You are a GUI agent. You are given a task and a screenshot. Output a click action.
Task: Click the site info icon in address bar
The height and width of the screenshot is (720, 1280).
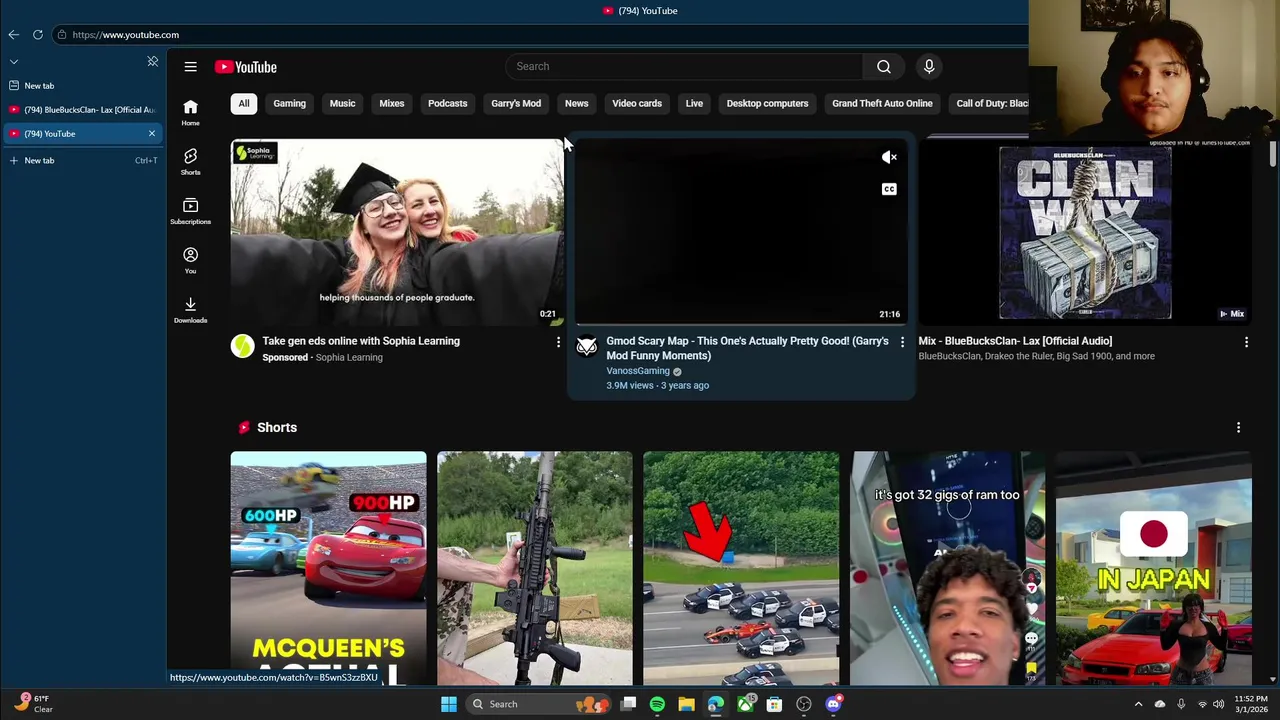(62, 35)
